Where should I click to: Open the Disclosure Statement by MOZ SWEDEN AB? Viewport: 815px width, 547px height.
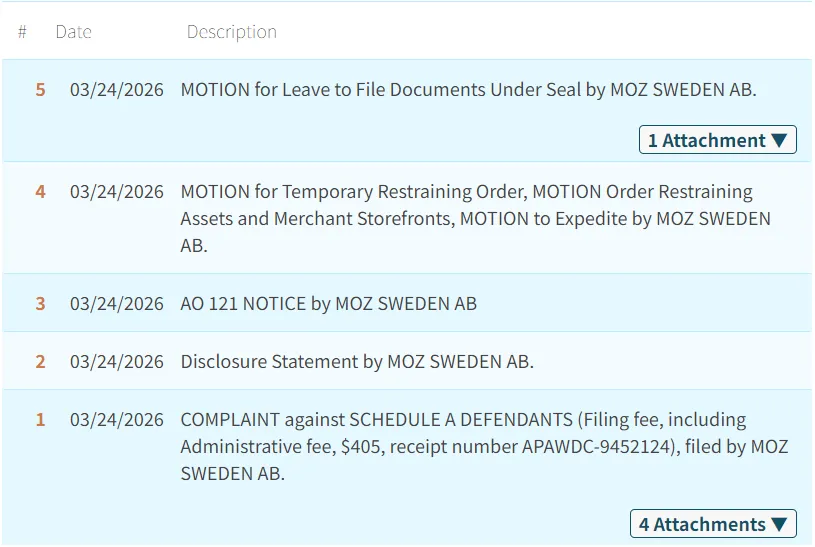pos(357,361)
